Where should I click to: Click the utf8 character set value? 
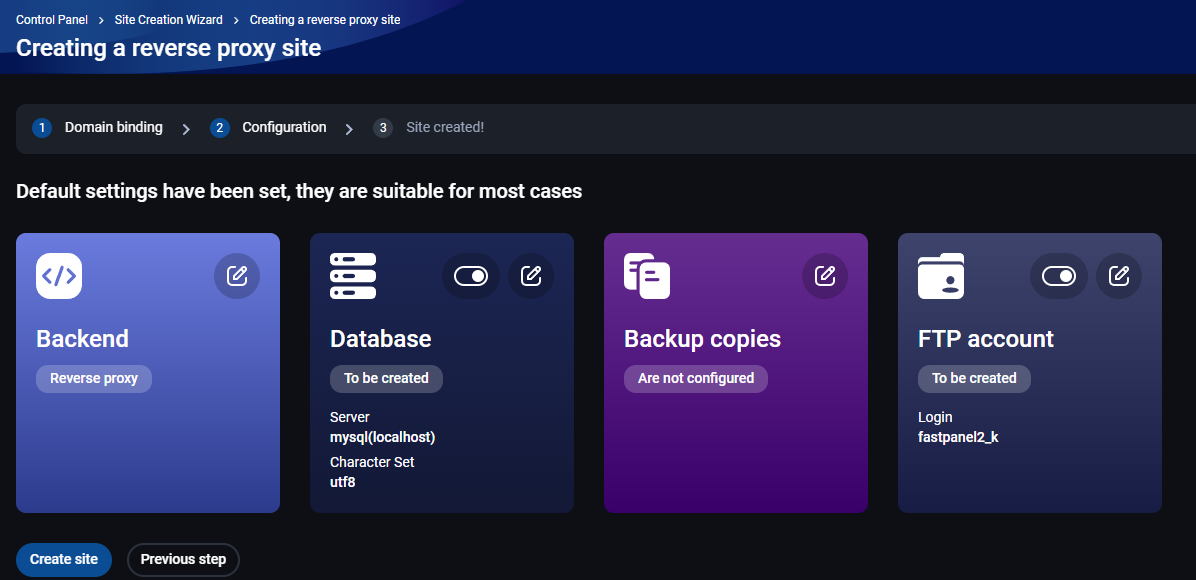click(342, 482)
